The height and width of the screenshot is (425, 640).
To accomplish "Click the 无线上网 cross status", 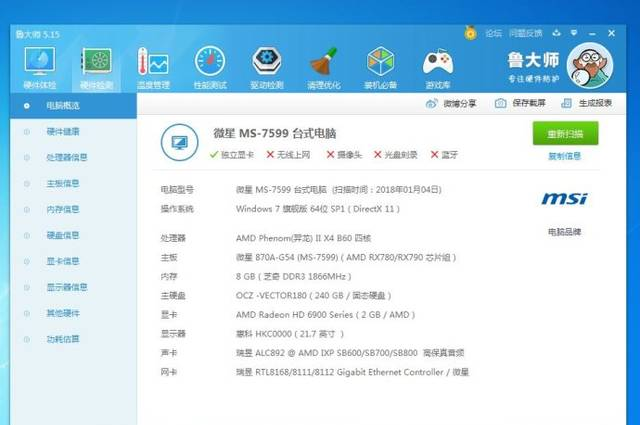I will point(288,155).
